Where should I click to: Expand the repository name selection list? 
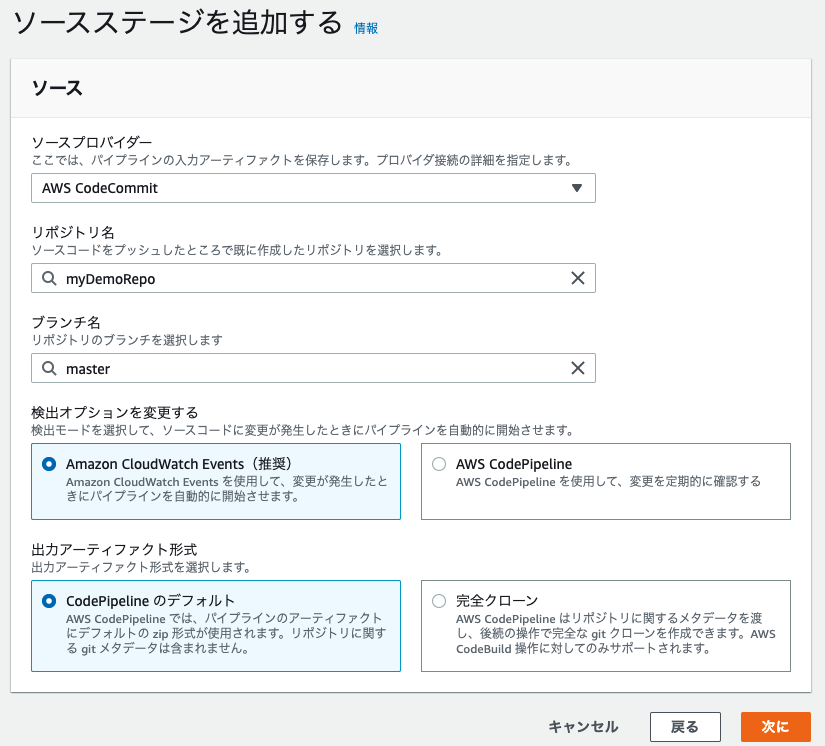(300, 278)
